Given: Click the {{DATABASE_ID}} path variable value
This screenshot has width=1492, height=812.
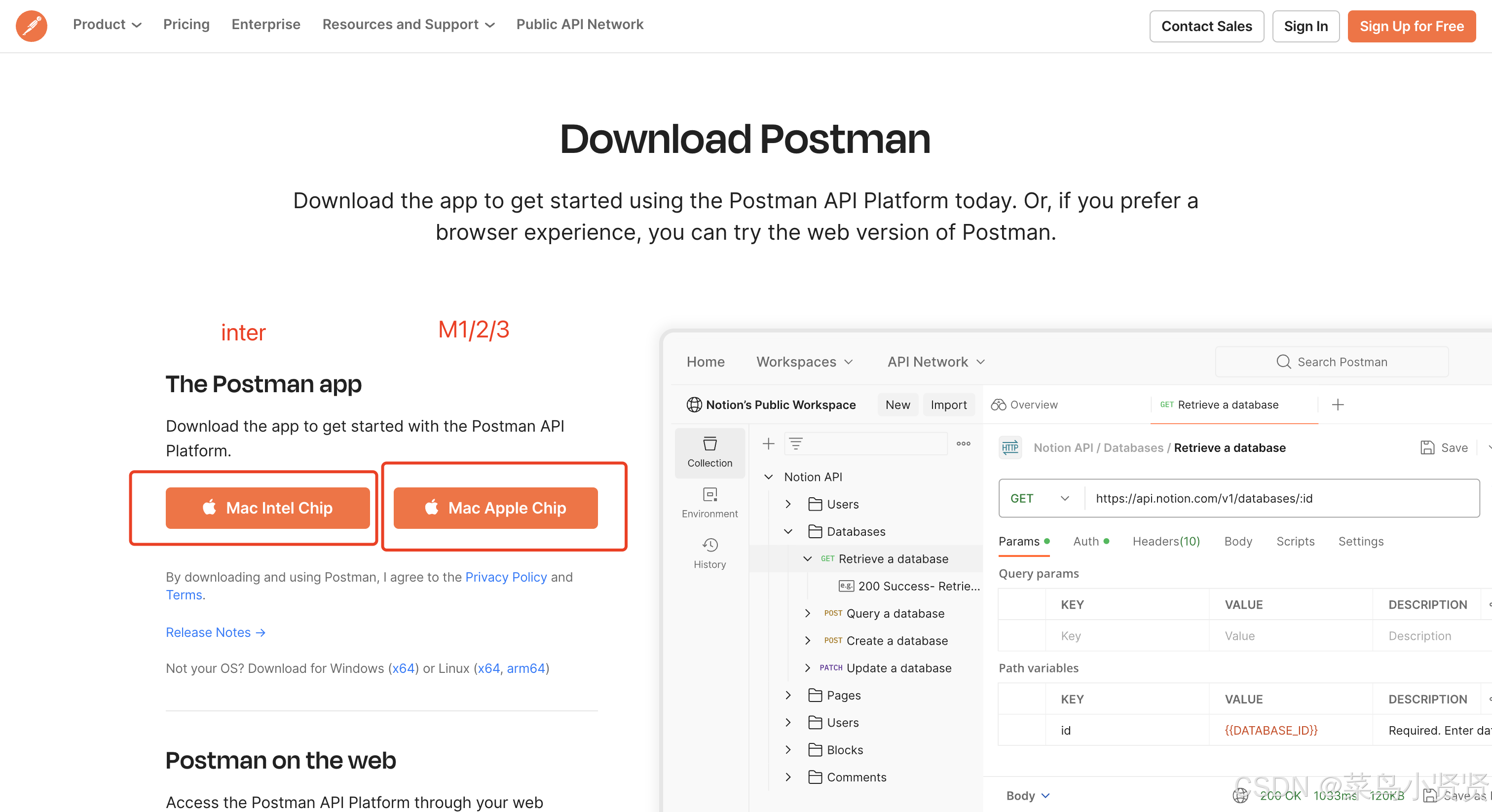Looking at the screenshot, I should (x=1271, y=730).
